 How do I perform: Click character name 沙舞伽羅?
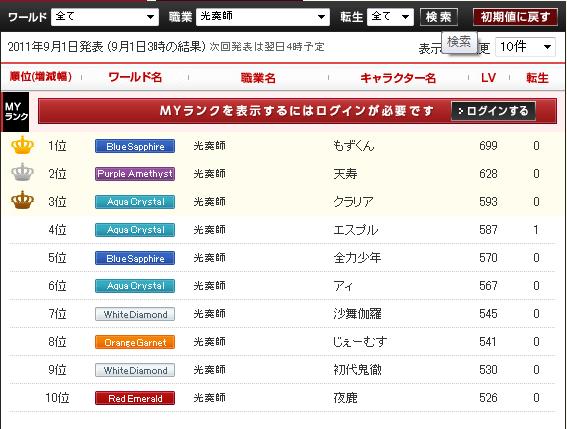click(x=357, y=314)
